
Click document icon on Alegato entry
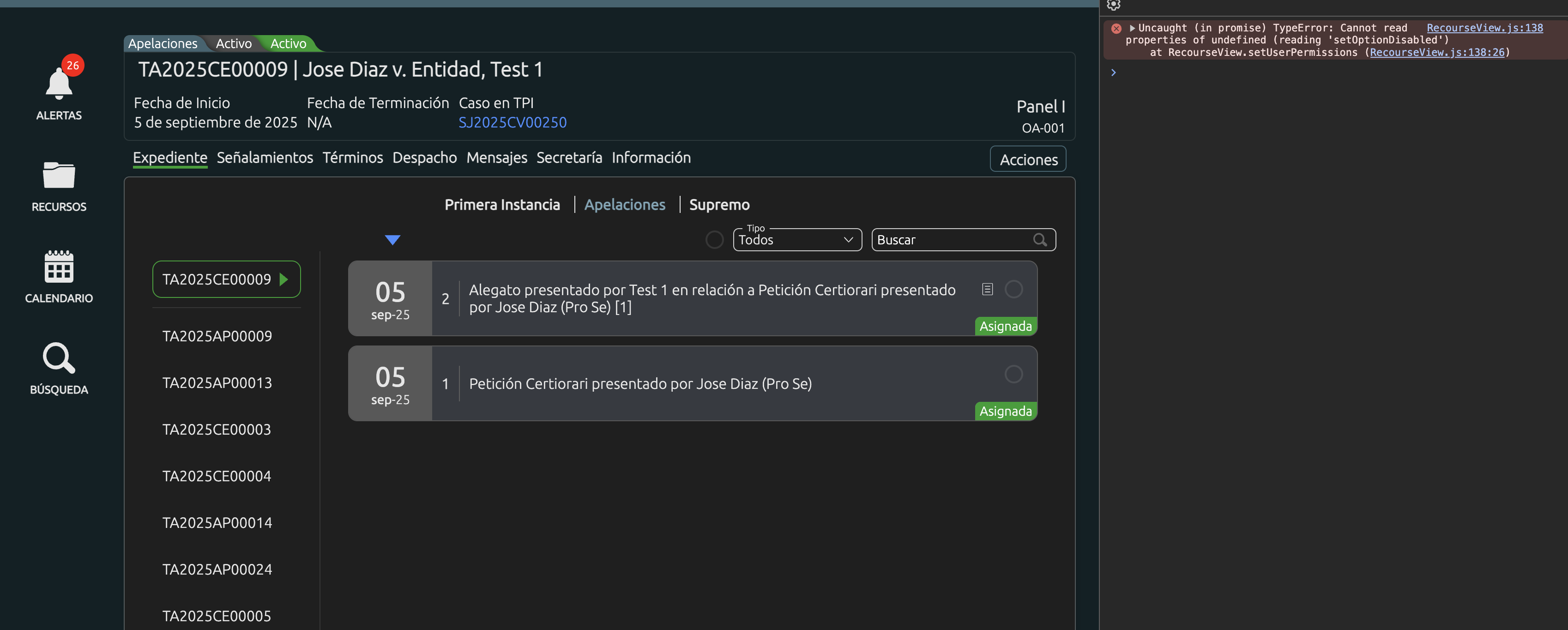[987, 289]
